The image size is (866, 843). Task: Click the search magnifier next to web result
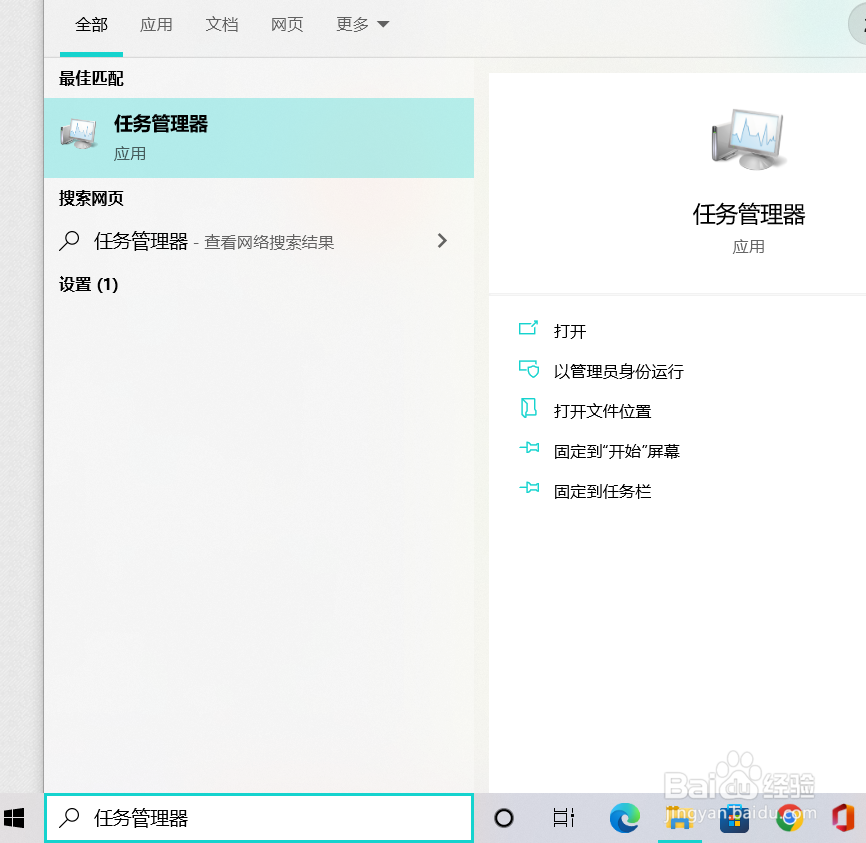69,241
